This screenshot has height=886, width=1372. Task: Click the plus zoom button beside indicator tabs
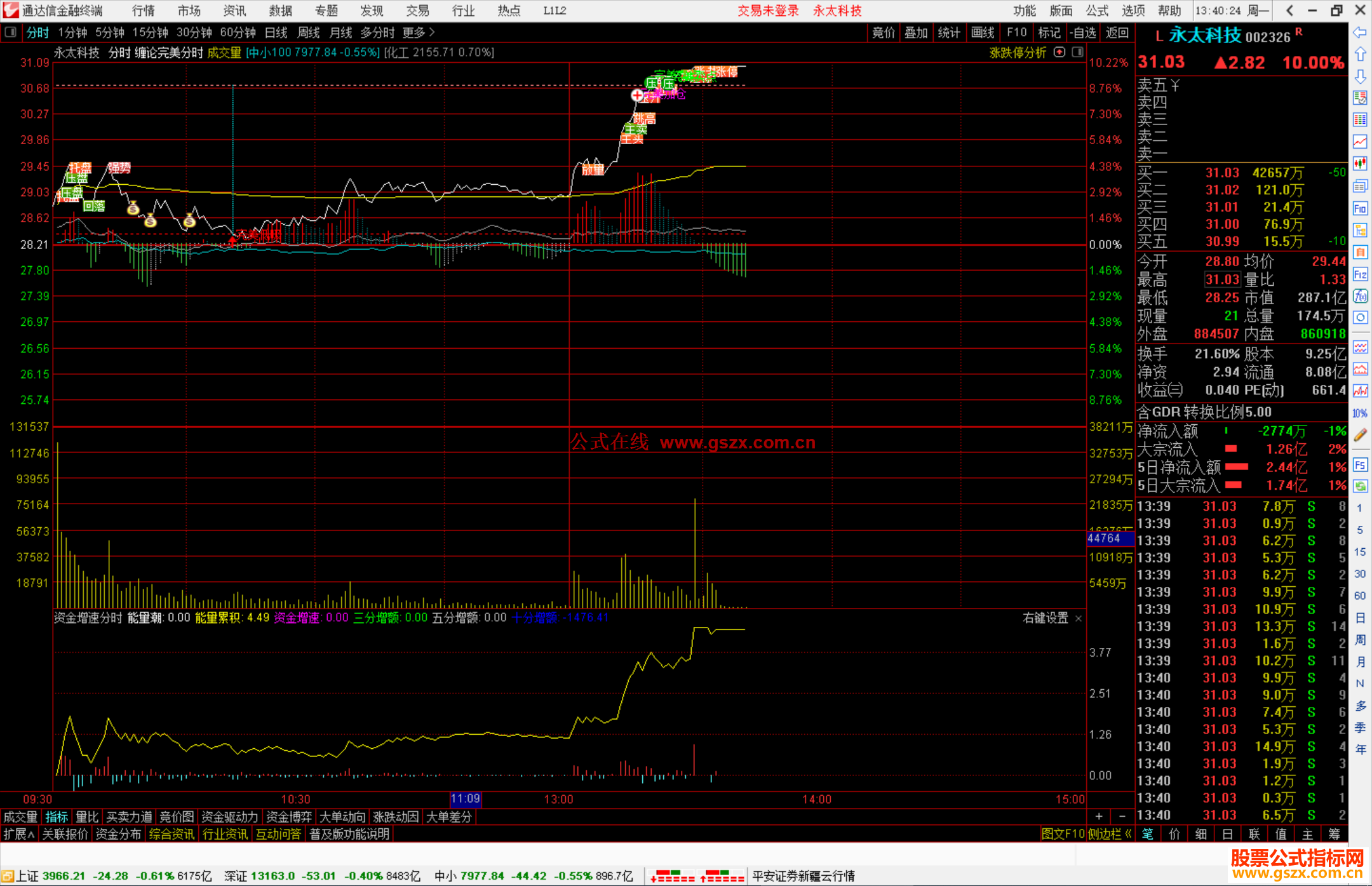(1099, 817)
